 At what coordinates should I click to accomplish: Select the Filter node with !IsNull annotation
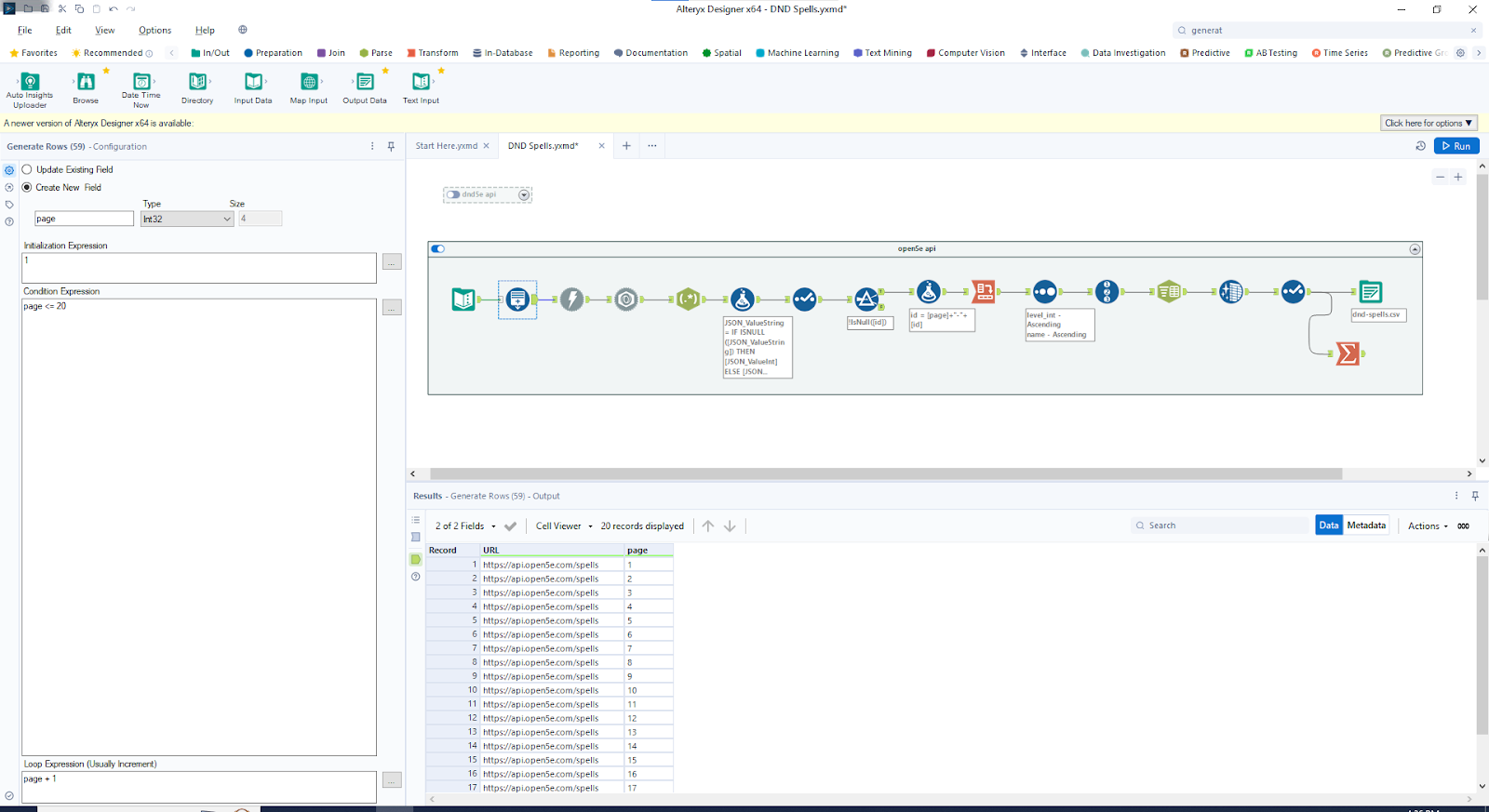866,299
